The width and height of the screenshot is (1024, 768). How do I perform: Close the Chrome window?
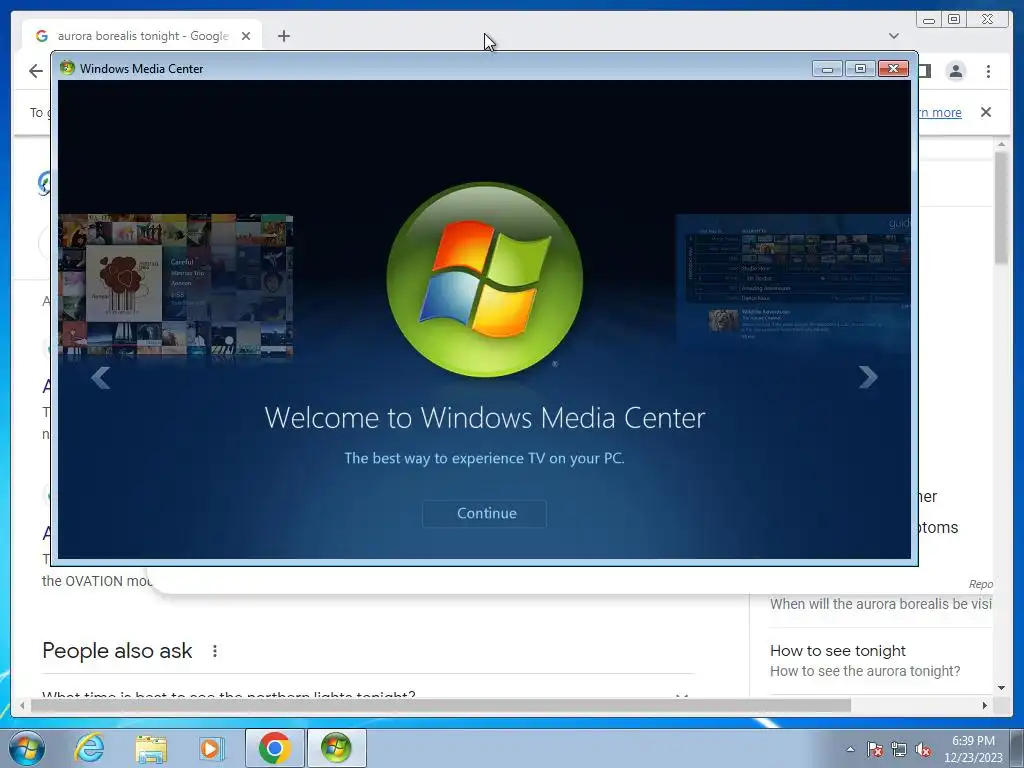pos(988,20)
